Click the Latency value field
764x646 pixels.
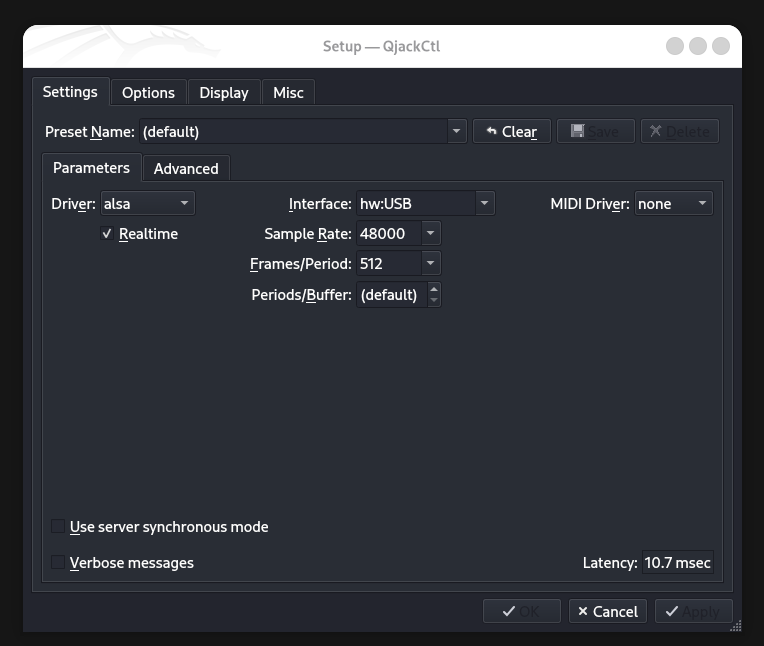pyautogui.click(x=677, y=562)
